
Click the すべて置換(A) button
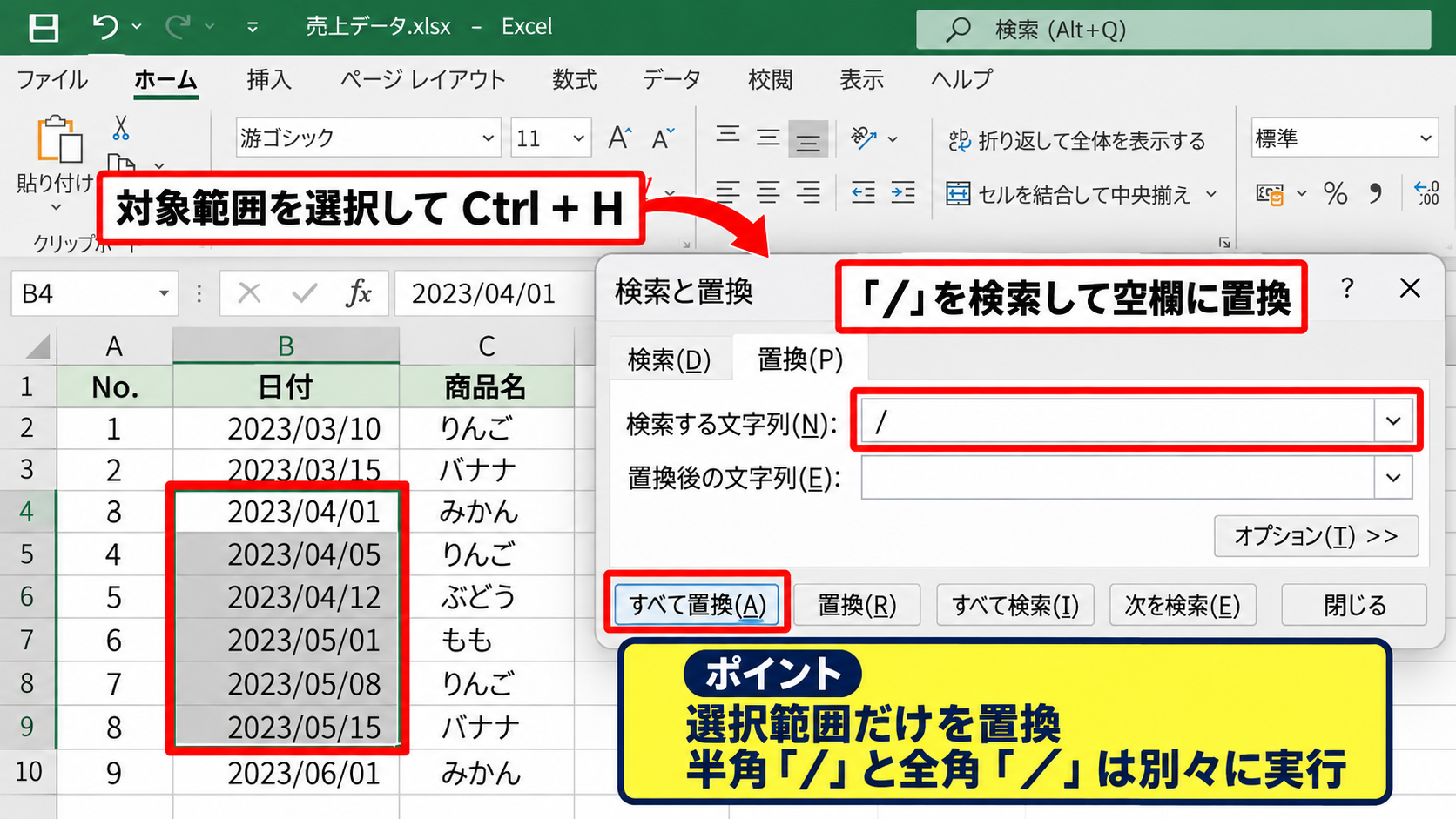coord(698,604)
